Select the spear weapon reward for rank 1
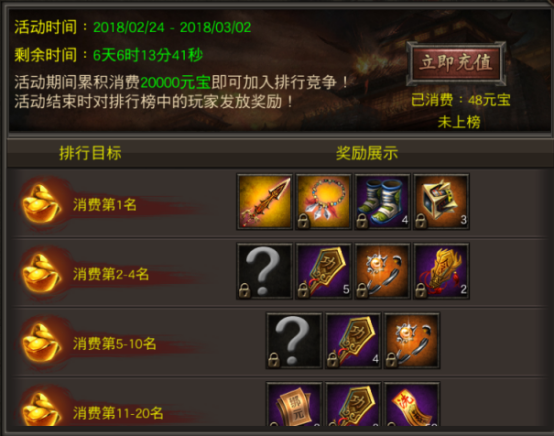This screenshot has height=436, width=554. (265, 202)
